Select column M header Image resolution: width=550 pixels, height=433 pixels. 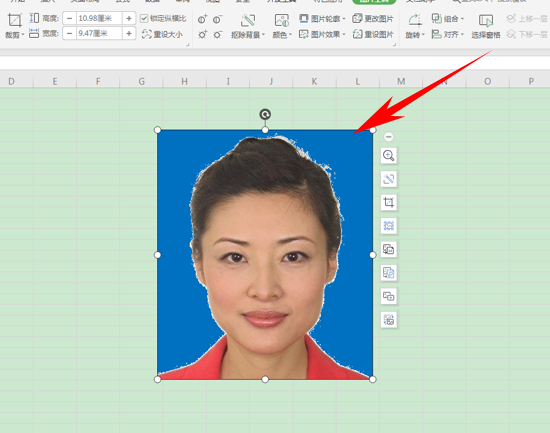click(x=401, y=81)
